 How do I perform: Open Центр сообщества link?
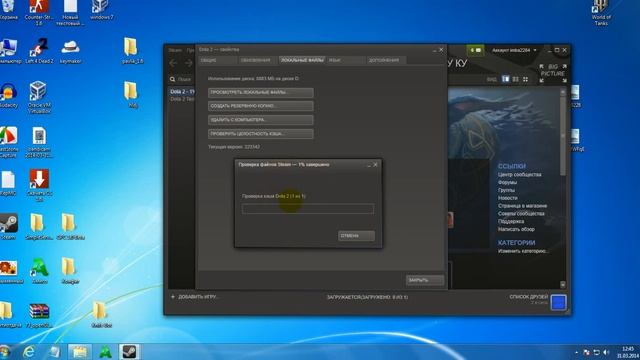click(x=520, y=175)
